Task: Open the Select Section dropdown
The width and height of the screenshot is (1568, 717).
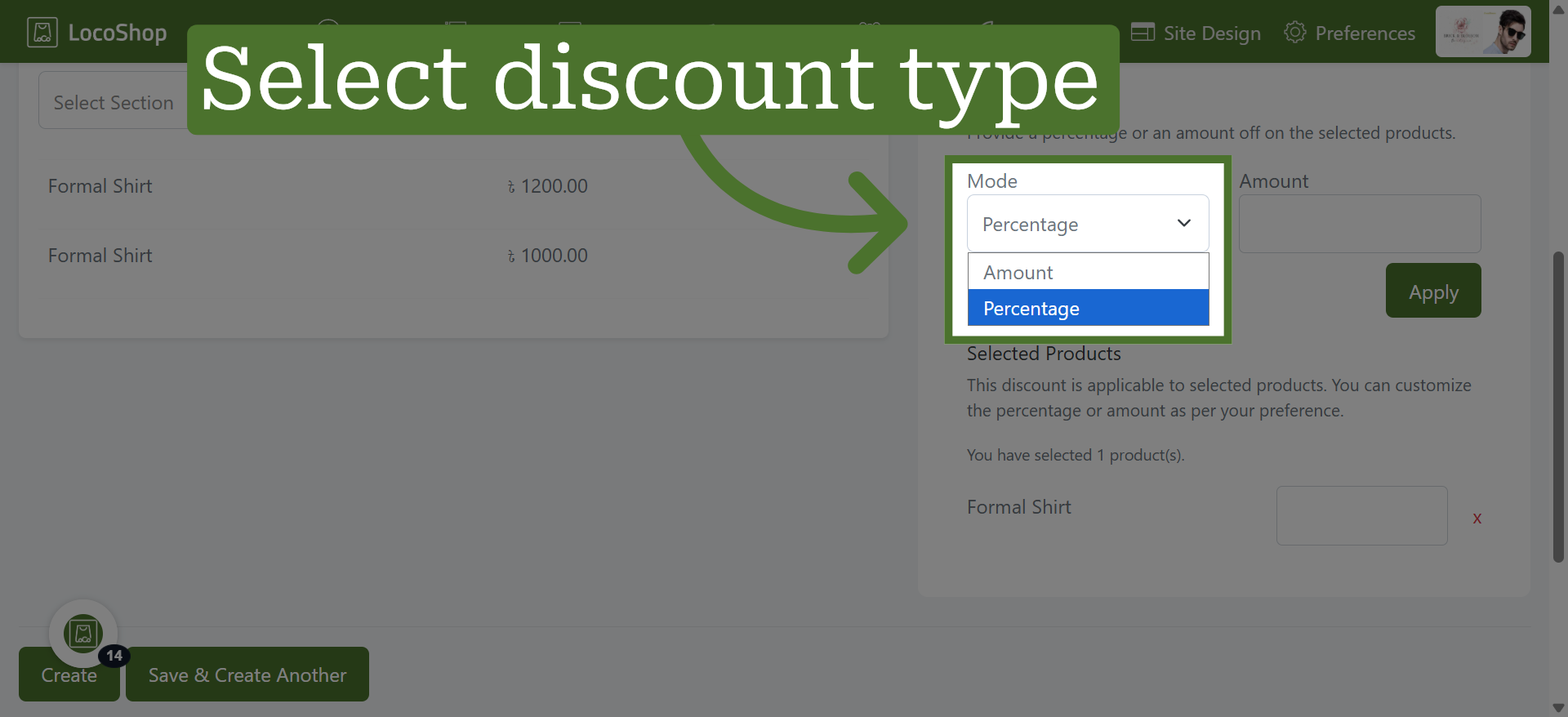Action: [x=114, y=100]
